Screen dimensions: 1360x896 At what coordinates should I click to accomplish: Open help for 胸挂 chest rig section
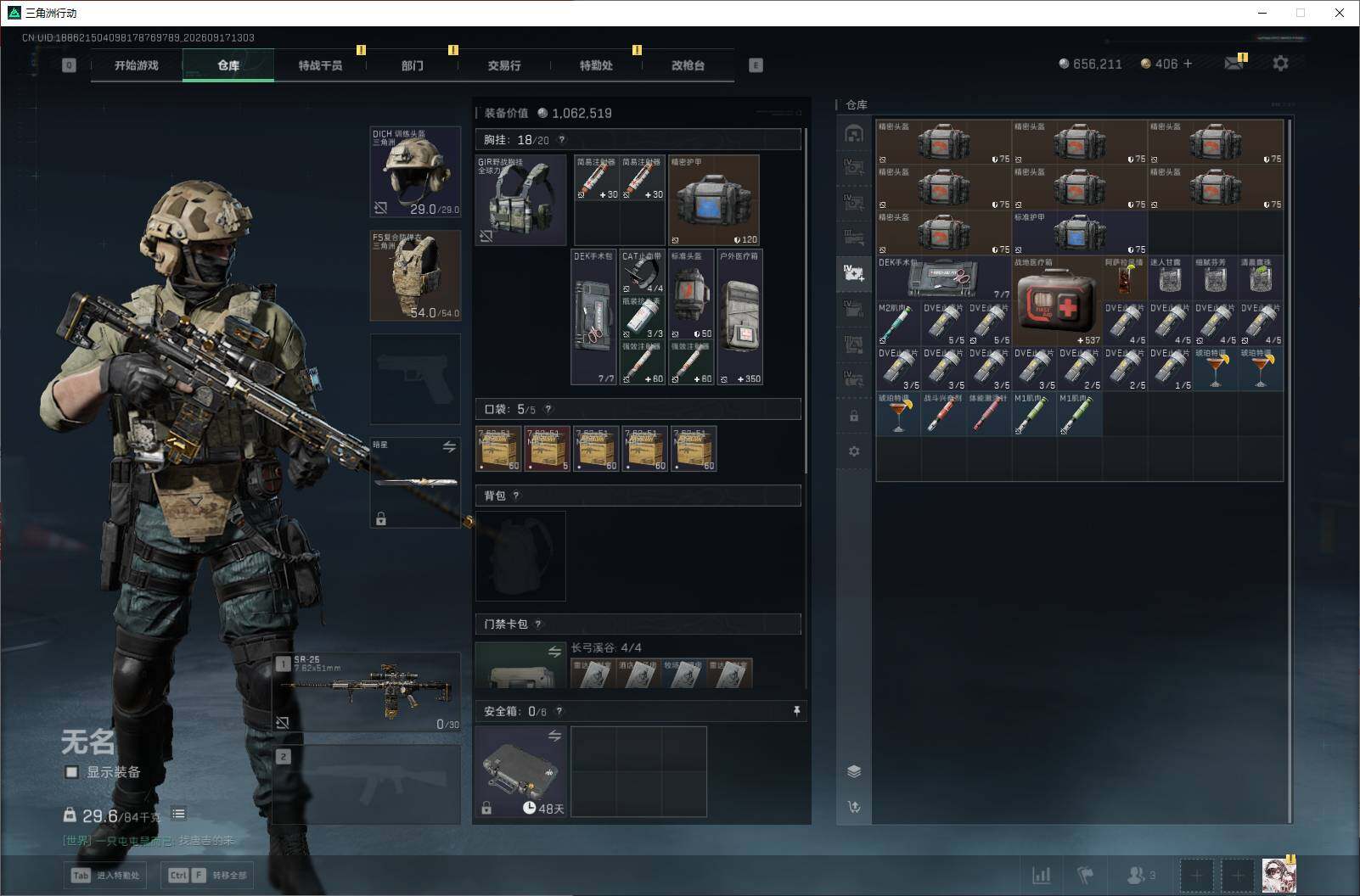(x=561, y=140)
